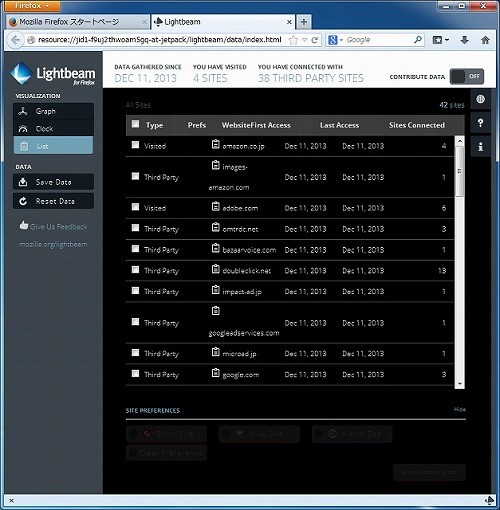This screenshot has width=500, height=510.
Task: Open the info icon on right panel
Action: coord(480,146)
